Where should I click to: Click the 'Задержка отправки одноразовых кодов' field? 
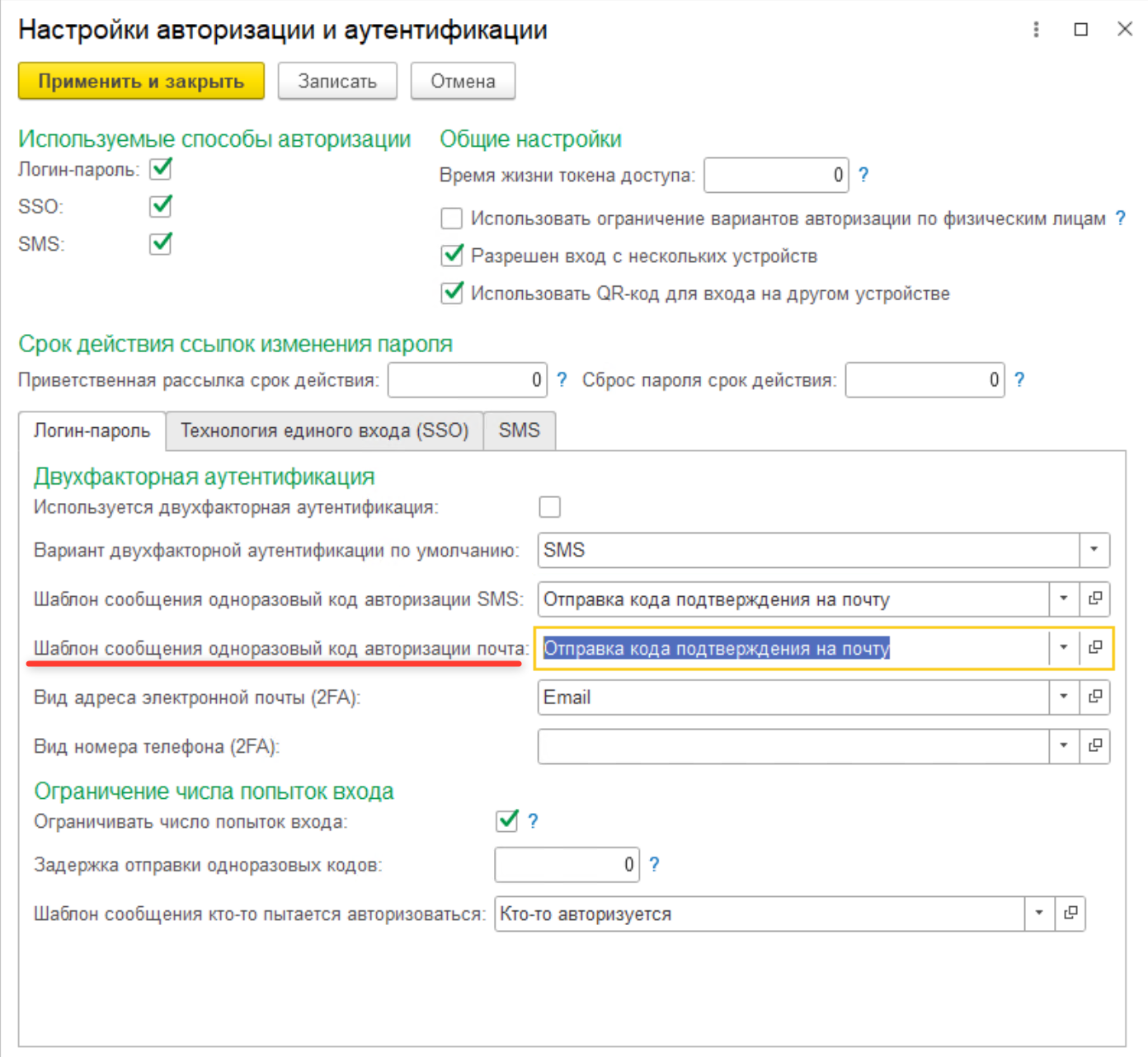pos(567,865)
